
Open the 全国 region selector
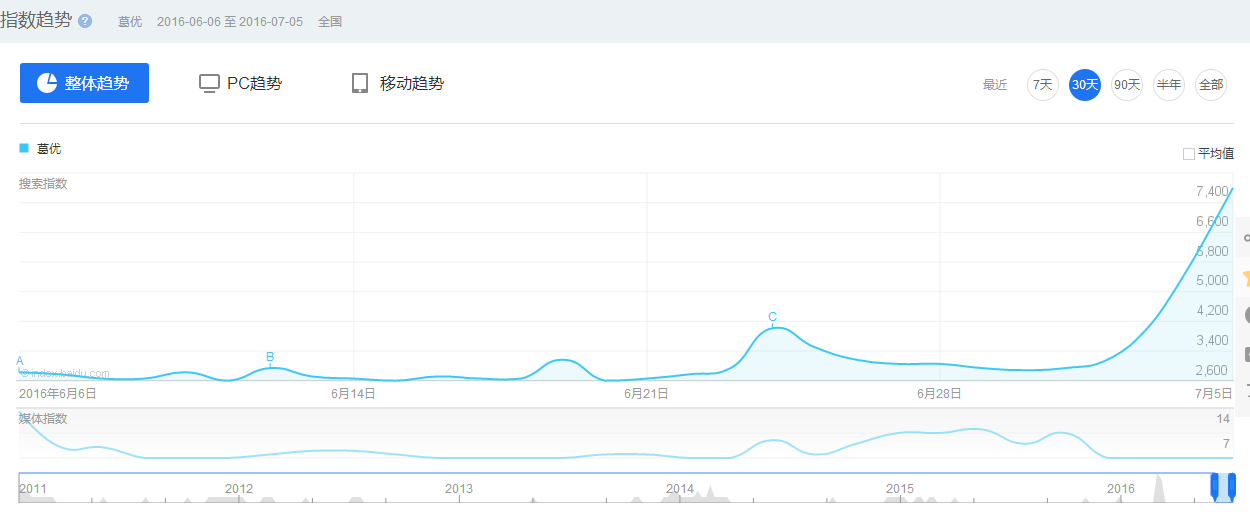[330, 21]
